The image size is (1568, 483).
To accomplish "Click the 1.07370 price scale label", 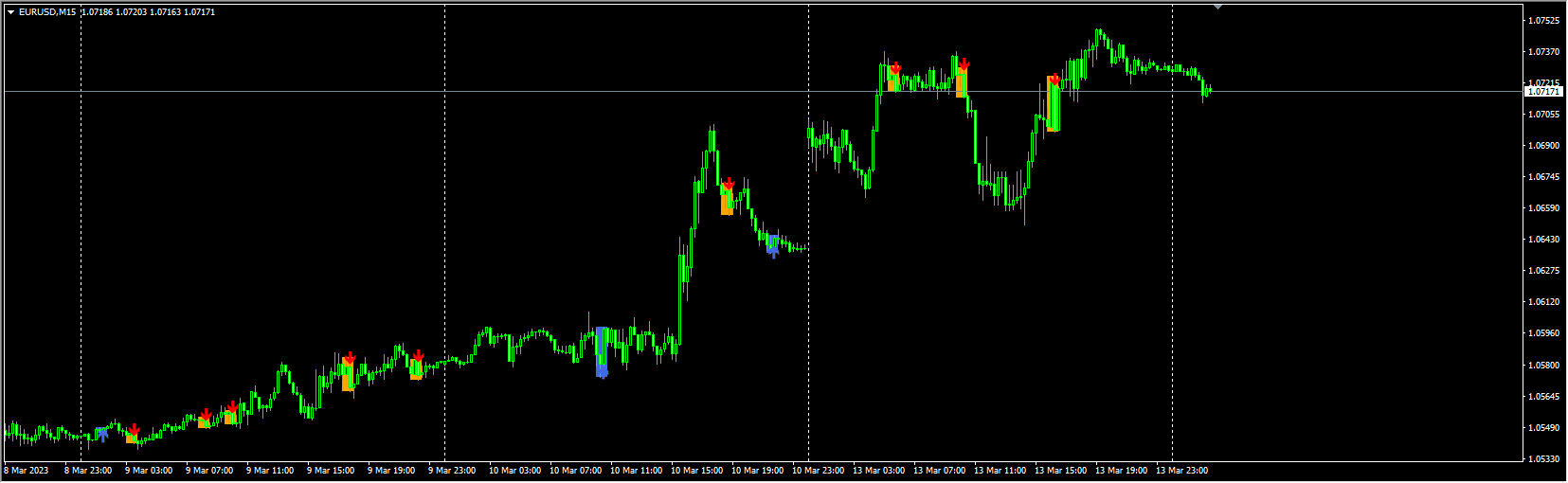I will click(1543, 52).
